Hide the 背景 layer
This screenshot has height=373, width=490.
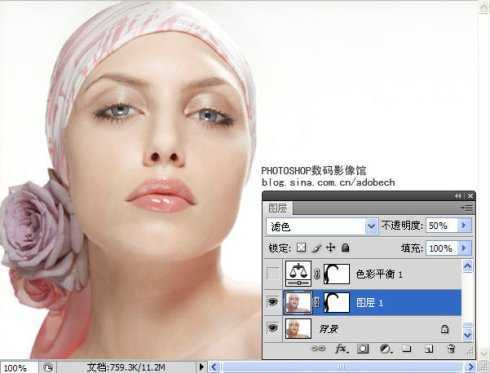(273, 328)
